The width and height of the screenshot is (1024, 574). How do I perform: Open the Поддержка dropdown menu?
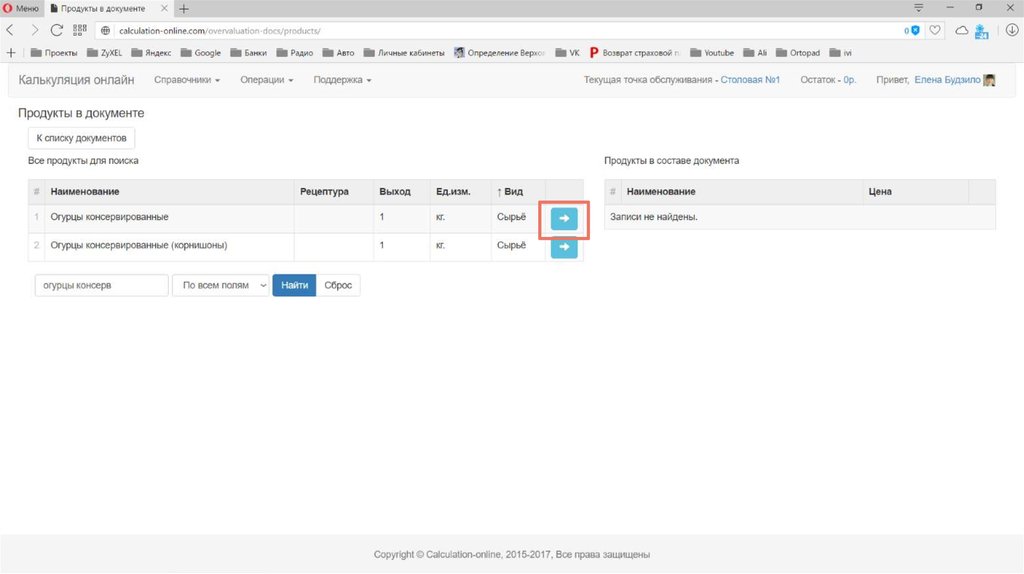[342, 80]
